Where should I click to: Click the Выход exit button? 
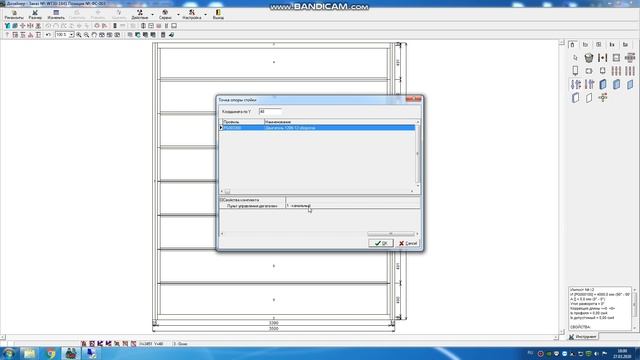coord(218,15)
